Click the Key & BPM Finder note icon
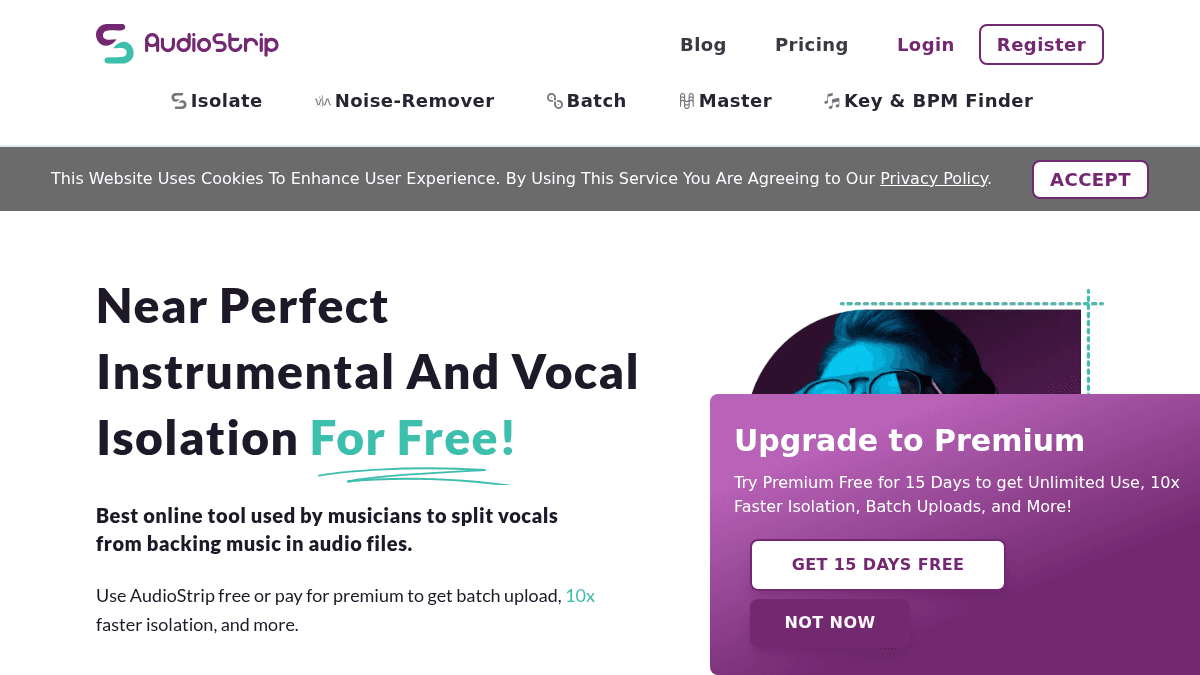This screenshot has height=675, width=1200. (x=832, y=101)
